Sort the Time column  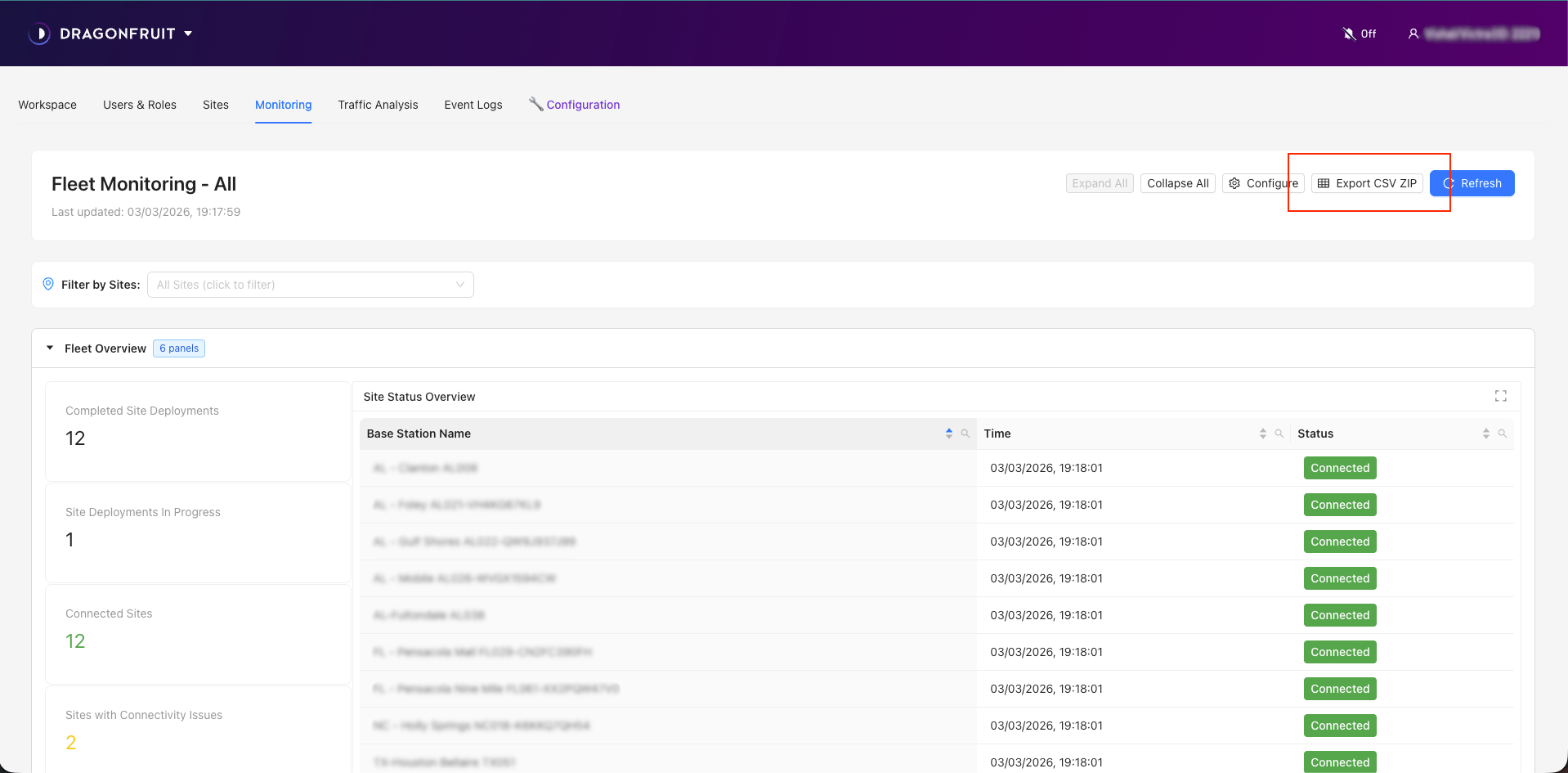click(x=1262, y=434)
